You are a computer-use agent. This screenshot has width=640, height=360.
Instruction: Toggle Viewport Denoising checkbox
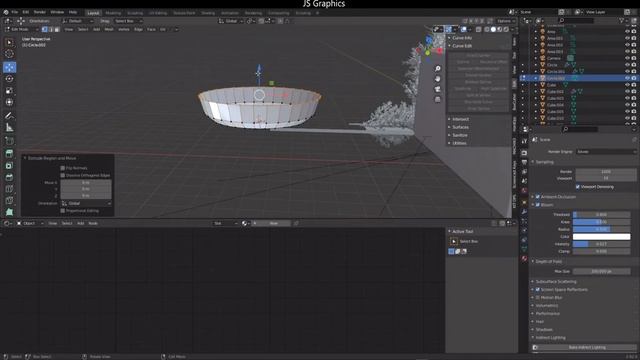click(x=578, y=187)
